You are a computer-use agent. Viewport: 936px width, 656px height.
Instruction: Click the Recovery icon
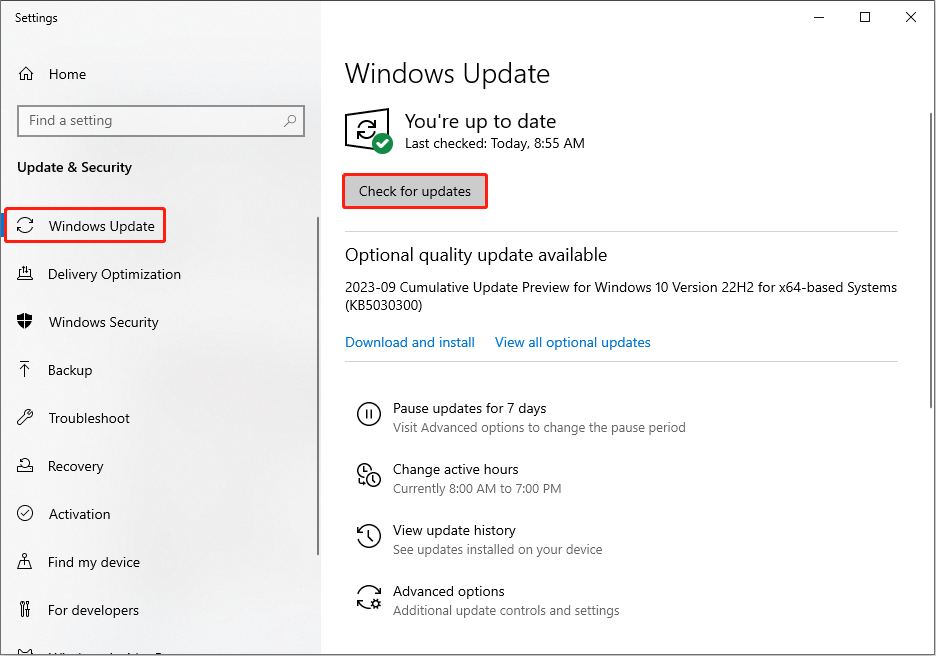pos(25,465)
